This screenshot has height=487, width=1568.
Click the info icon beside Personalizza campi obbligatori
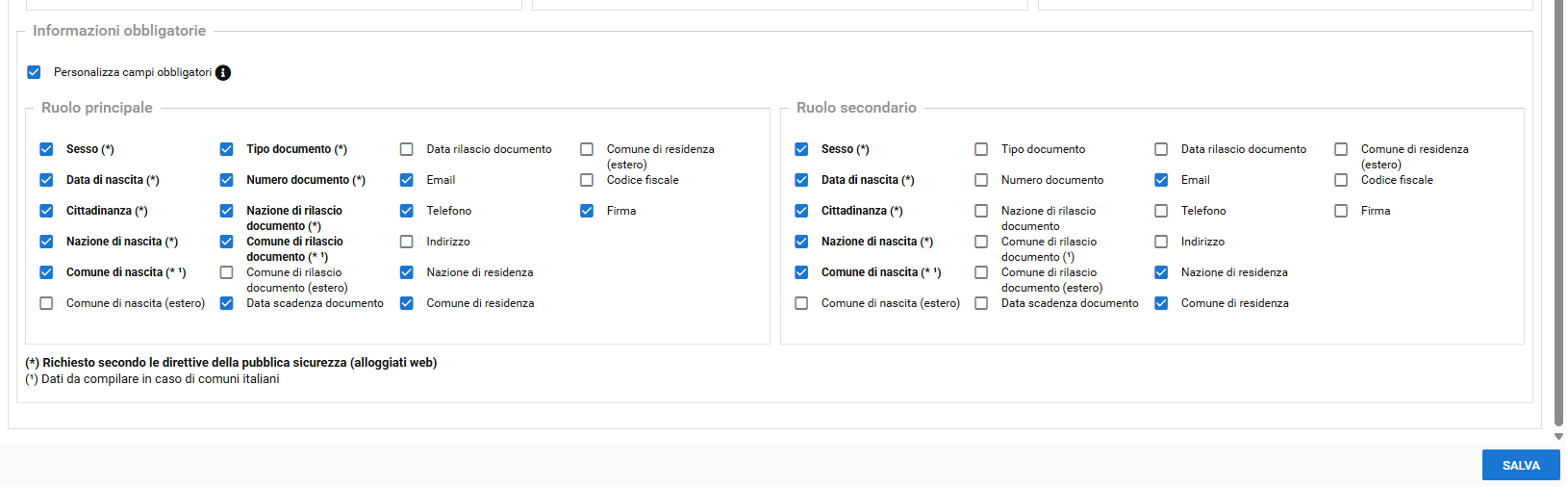click(x=223, y=73)
